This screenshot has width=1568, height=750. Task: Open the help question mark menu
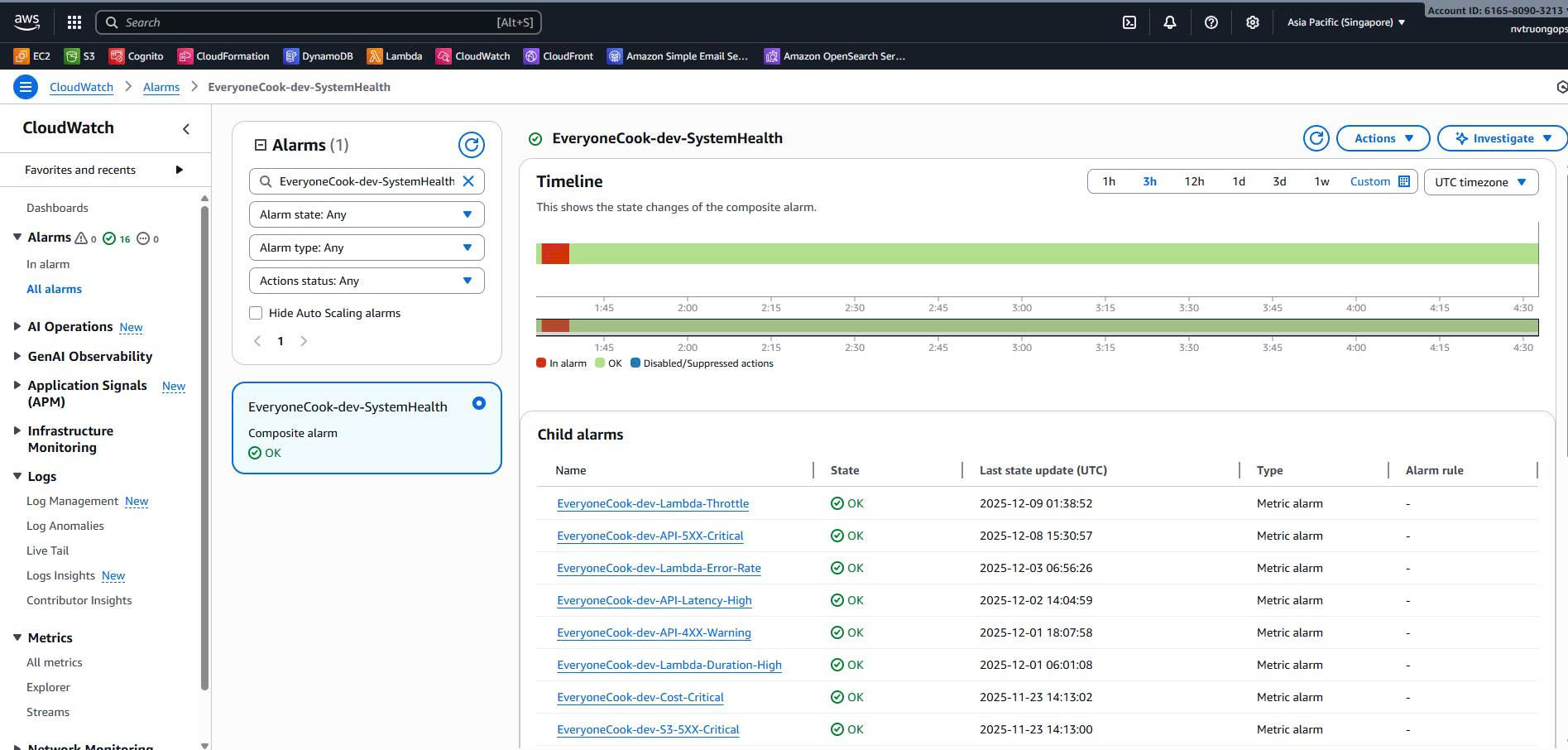click(x=1211, y=22)
